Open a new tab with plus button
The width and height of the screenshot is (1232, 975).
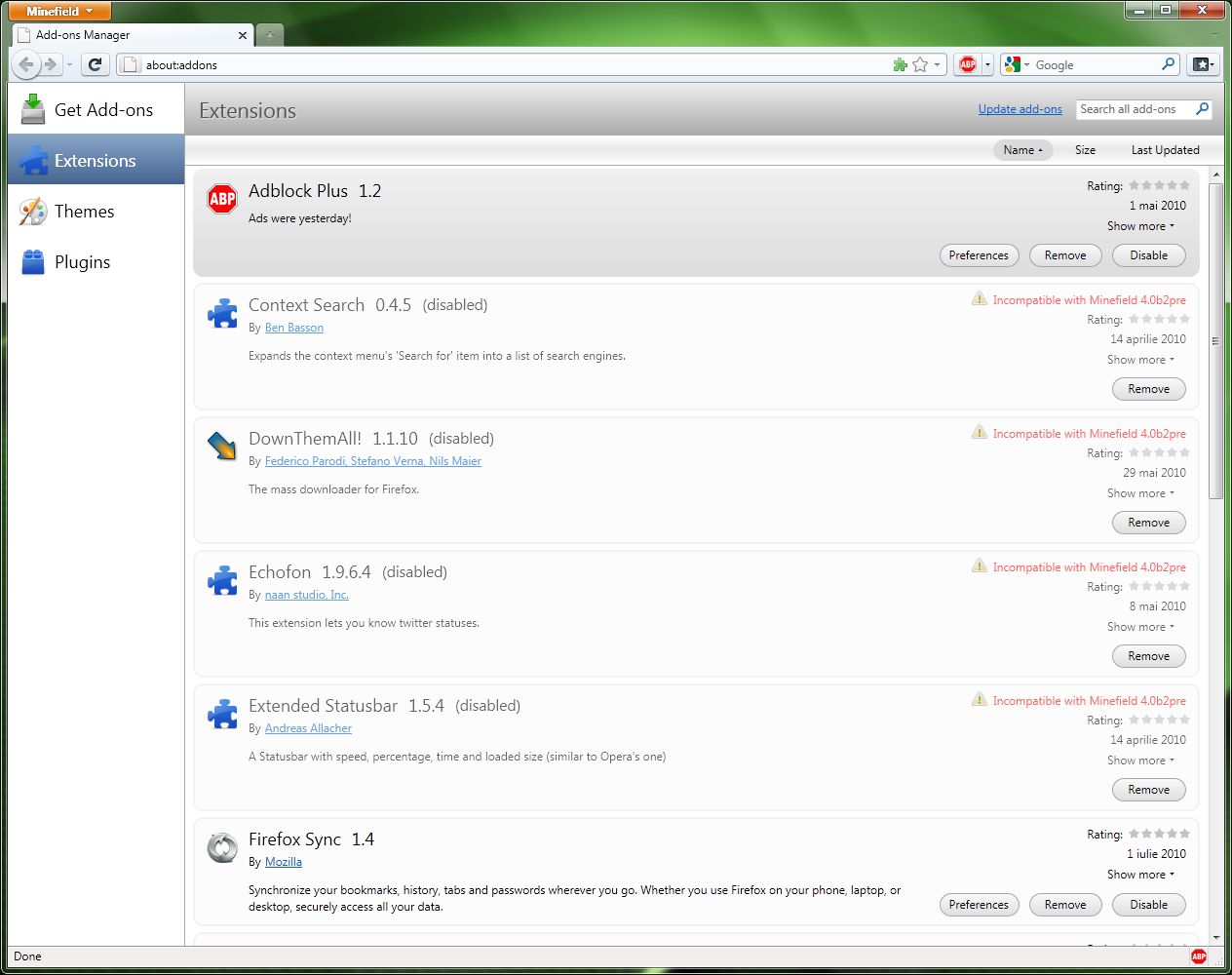coord(269,35)
